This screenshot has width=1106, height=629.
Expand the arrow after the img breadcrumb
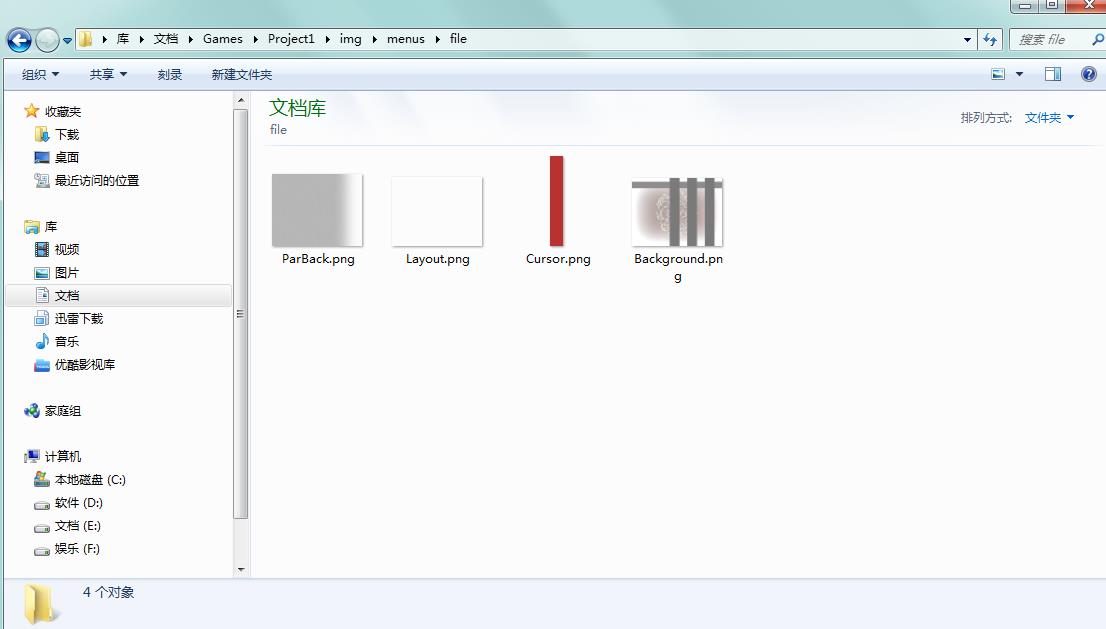coord(375,39)
